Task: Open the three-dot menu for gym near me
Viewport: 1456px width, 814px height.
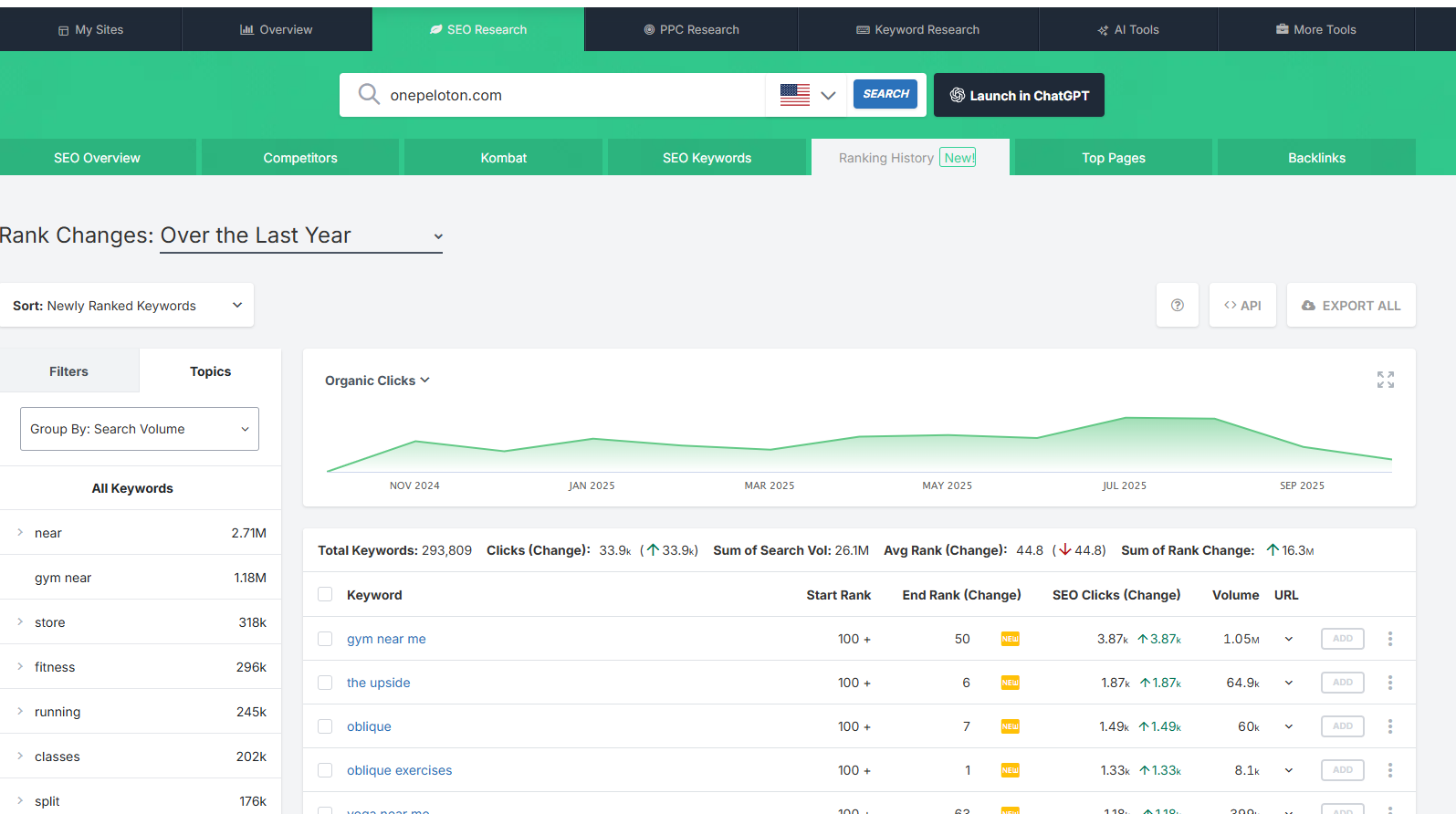Action: pos(1389,639)
